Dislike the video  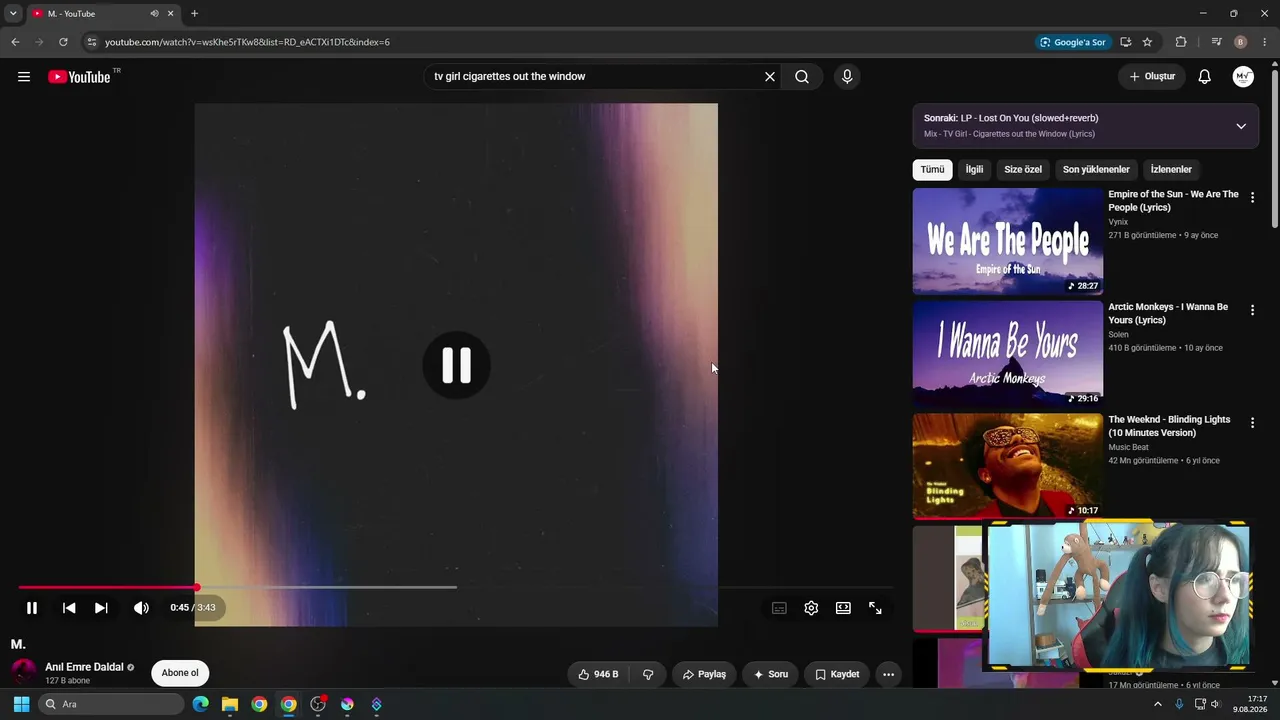[x=648, y=674]
